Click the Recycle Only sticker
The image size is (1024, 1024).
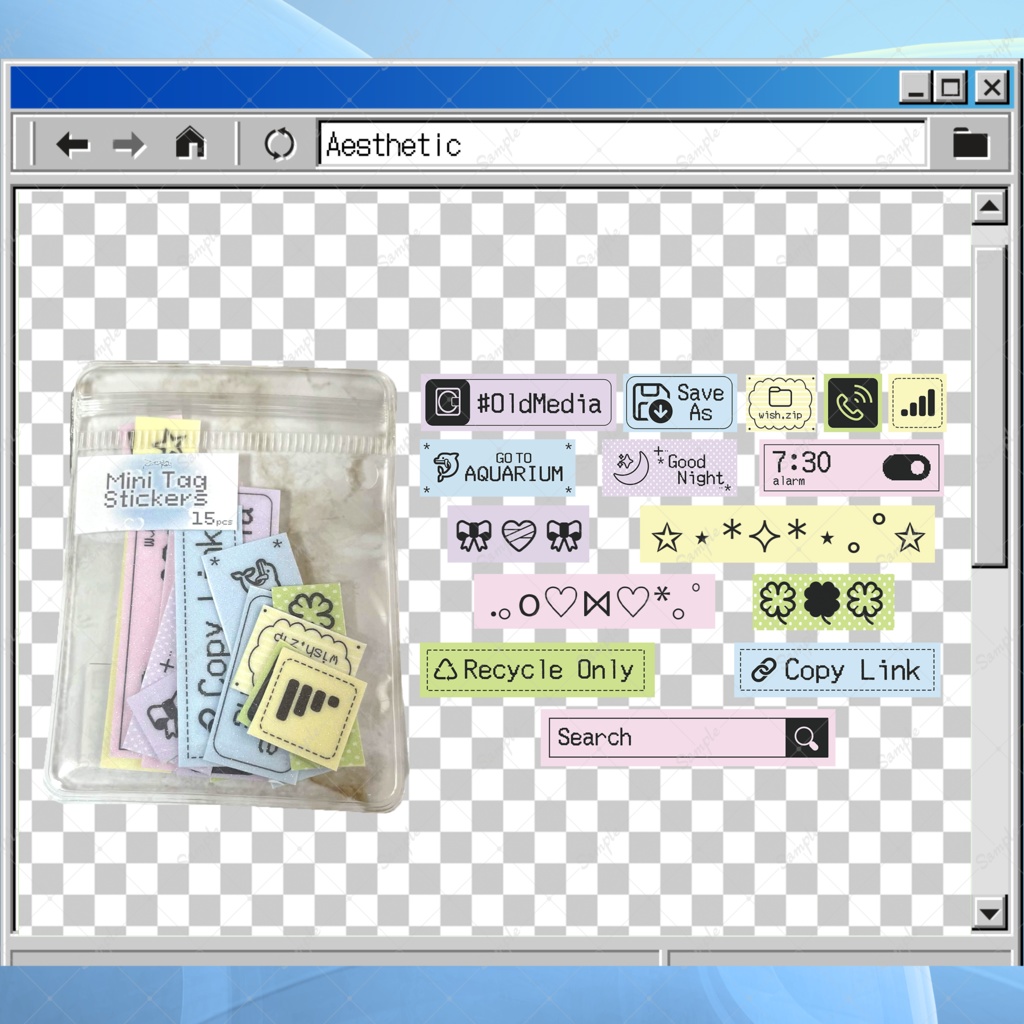pyautogui.click(x=537, y=669)
